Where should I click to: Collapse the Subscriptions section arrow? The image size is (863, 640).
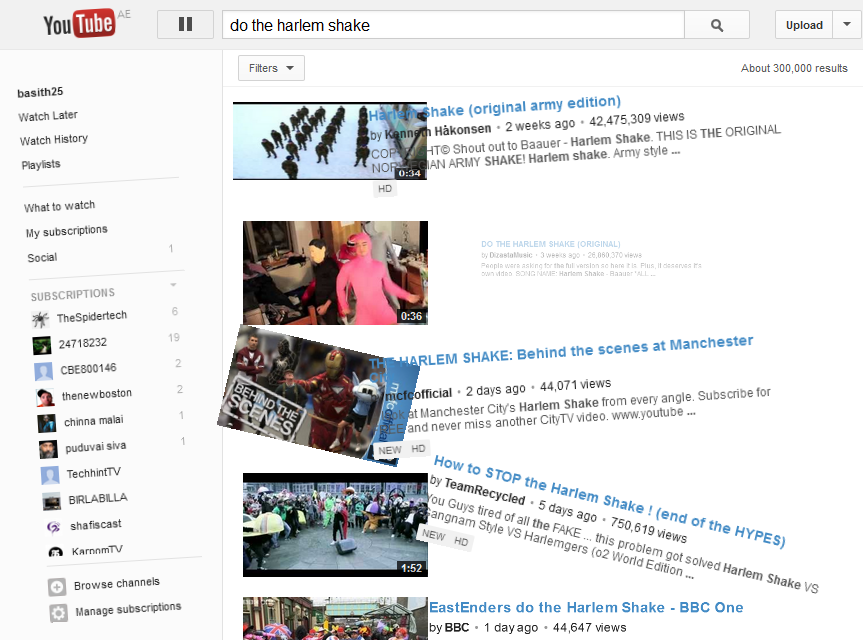(173, 286)
